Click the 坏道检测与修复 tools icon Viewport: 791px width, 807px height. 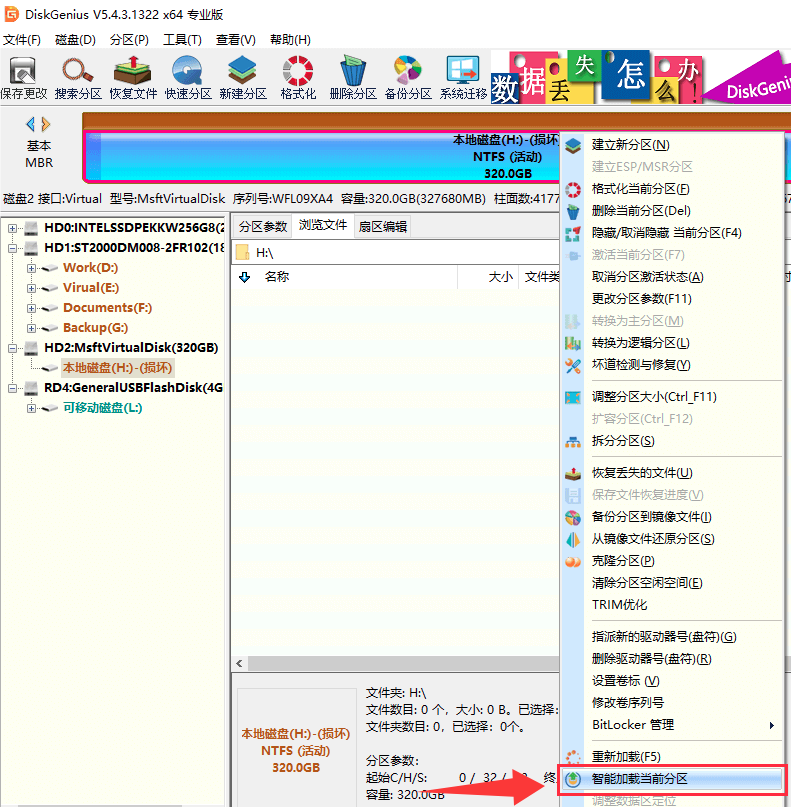pyautogui.click(x=573, y=365)
